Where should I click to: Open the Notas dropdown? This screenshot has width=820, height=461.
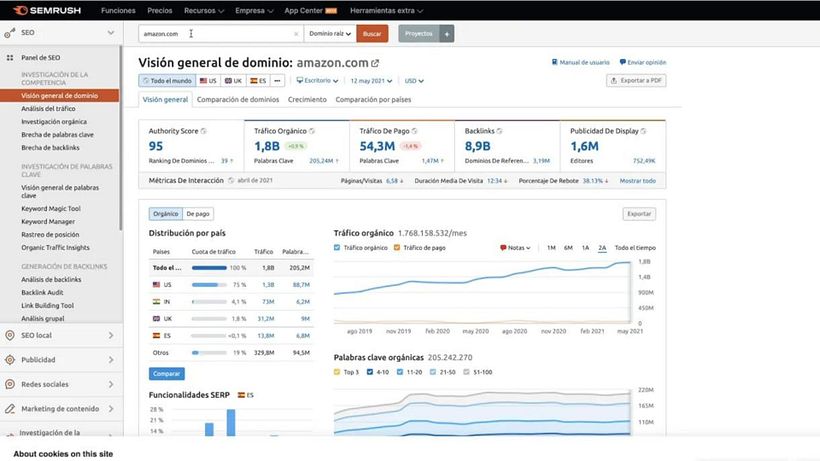point(516,248)
